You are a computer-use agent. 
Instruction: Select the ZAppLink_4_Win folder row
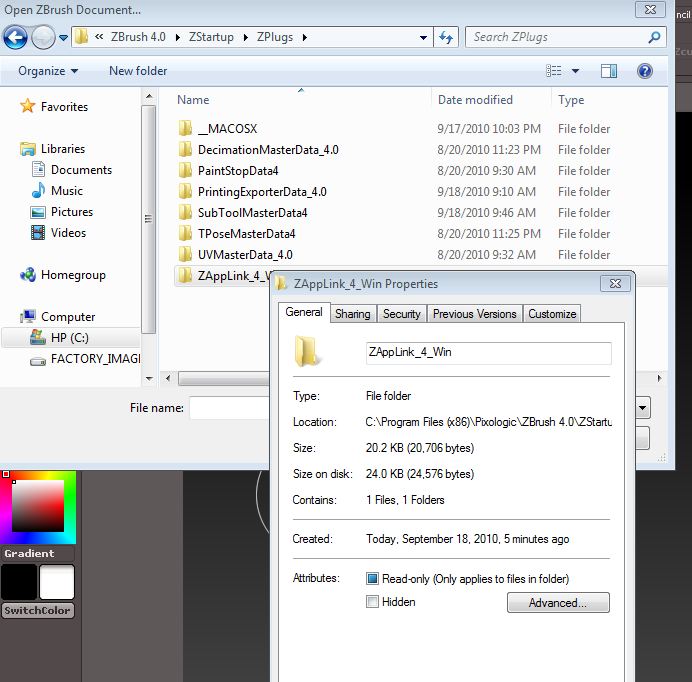223,276
